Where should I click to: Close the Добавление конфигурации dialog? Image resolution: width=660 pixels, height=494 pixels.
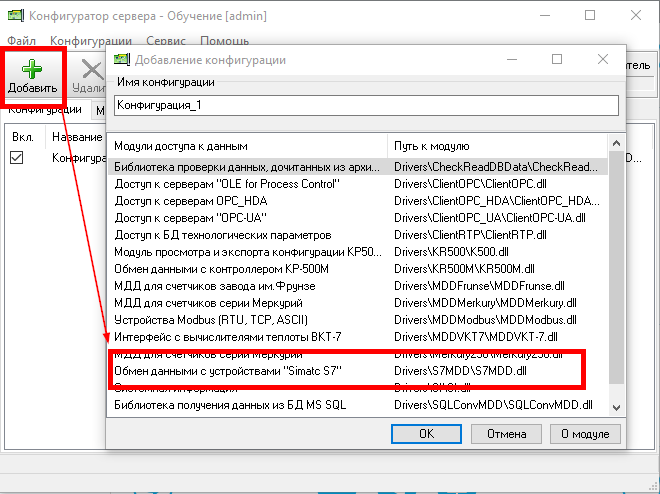(x=602, y=60)
